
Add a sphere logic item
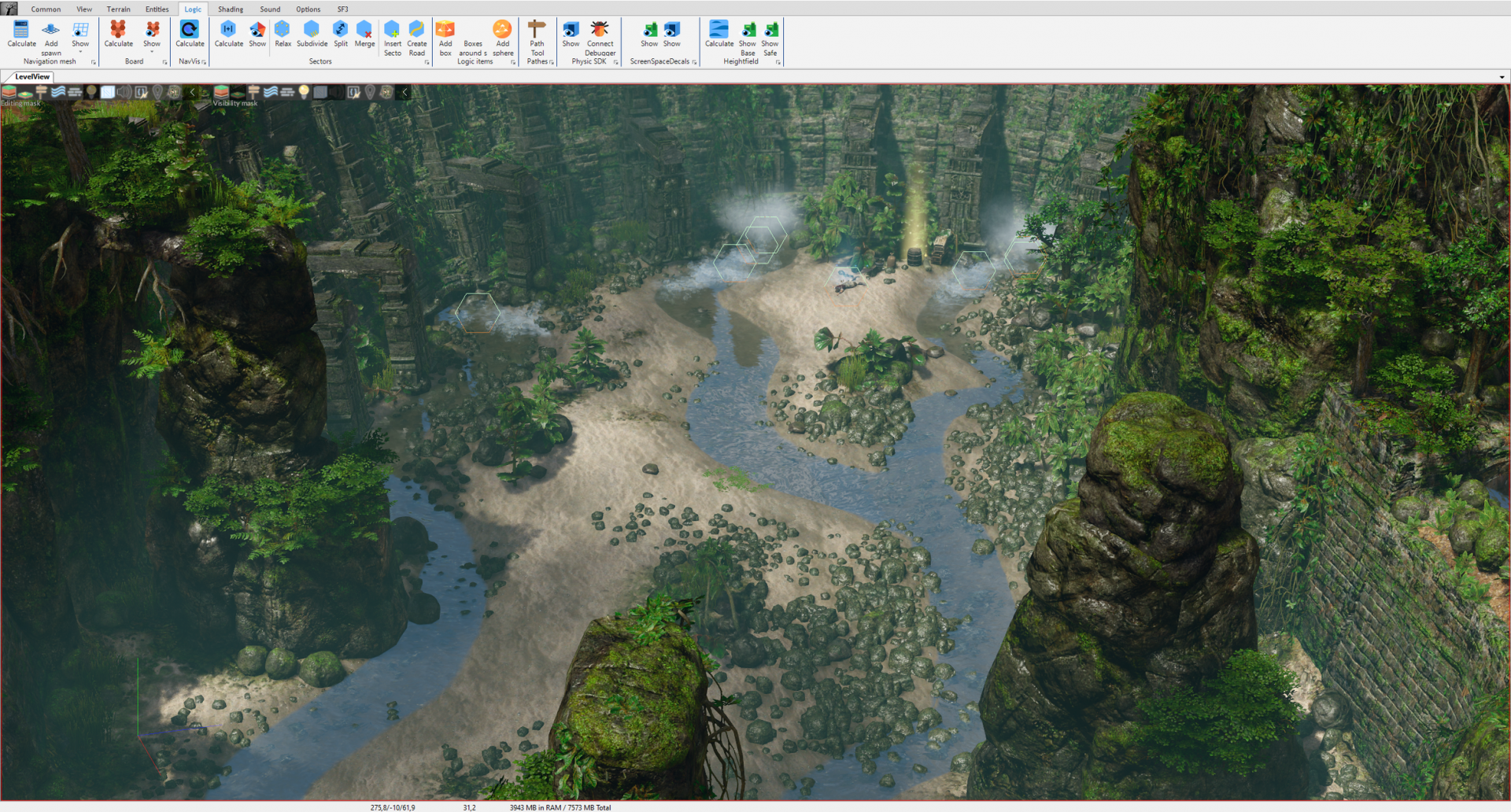[502, 35]
